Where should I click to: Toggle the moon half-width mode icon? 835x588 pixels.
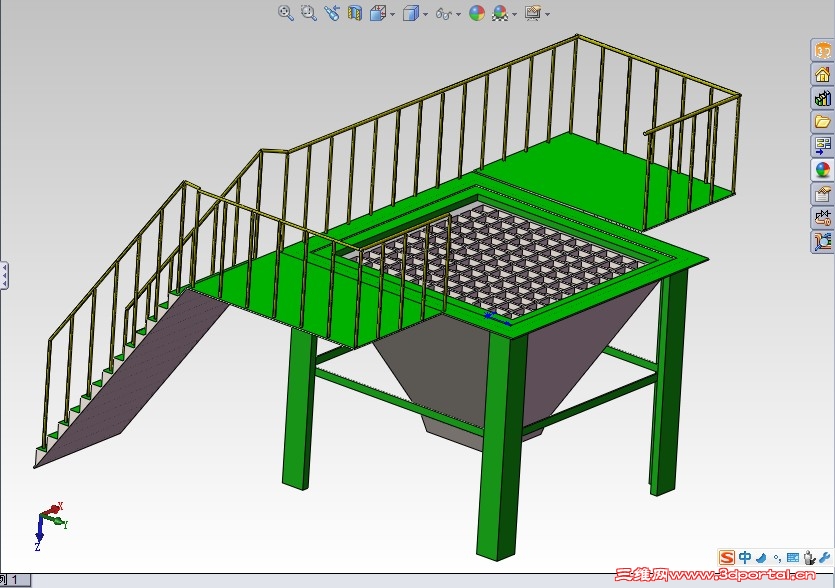(762, 558)
